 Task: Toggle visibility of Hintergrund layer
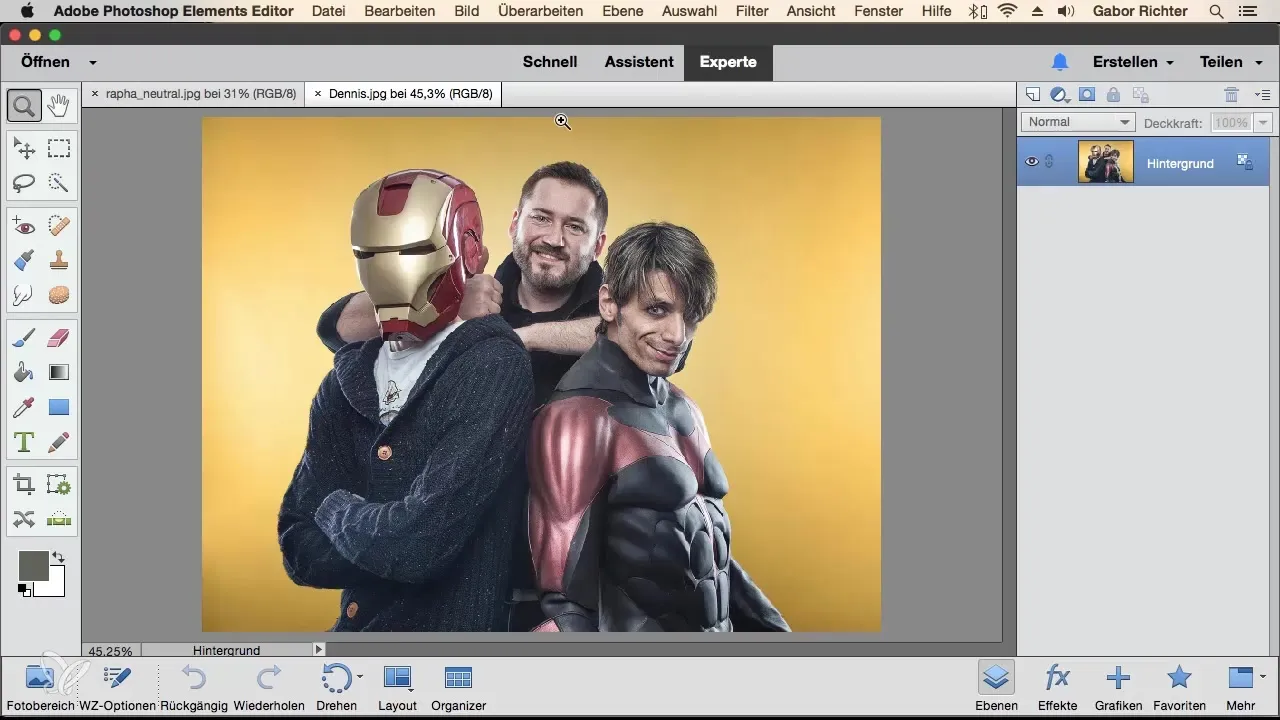pyautogui.click(x=1031, y=161)
